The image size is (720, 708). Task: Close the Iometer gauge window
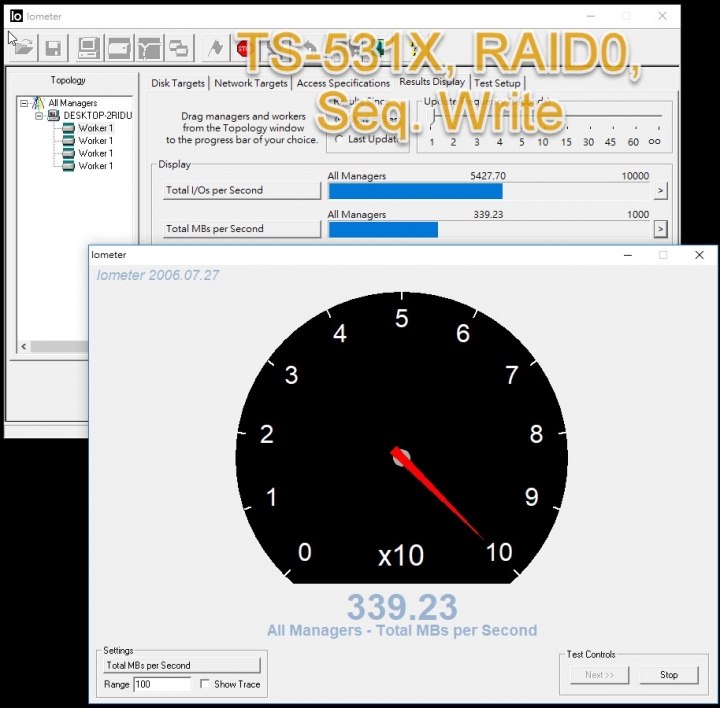[x=699, y=255]
